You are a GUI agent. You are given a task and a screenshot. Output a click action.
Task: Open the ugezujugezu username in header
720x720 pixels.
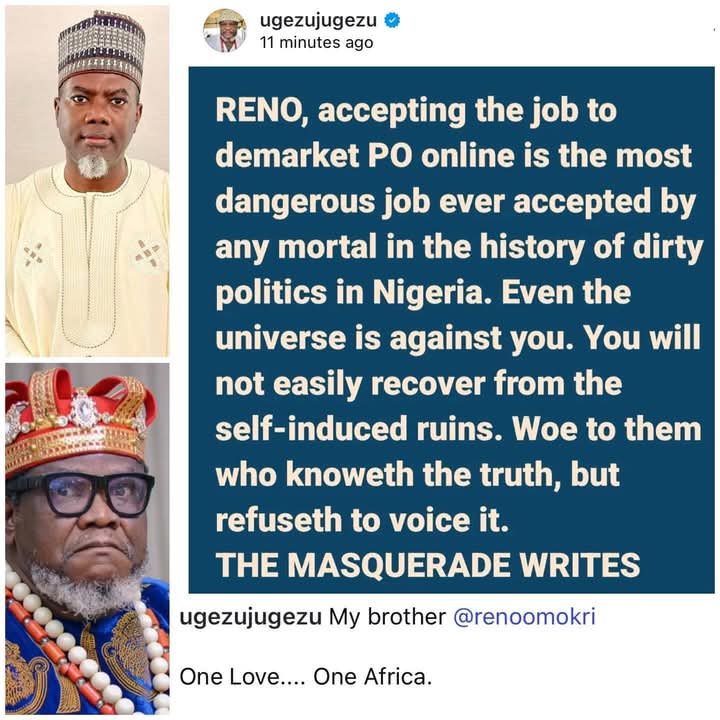pyautogui.click(x=318, y=21)
